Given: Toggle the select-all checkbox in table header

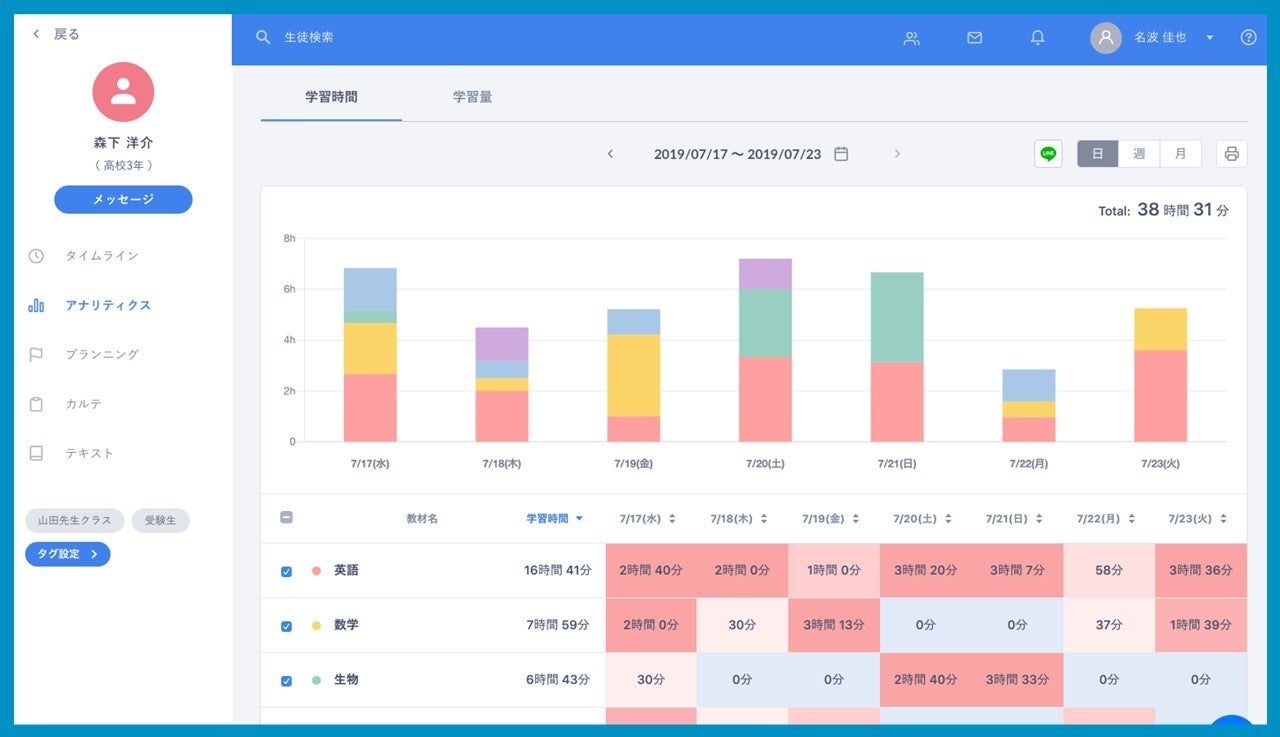Looking at the screenshot, I should (286, 518).
